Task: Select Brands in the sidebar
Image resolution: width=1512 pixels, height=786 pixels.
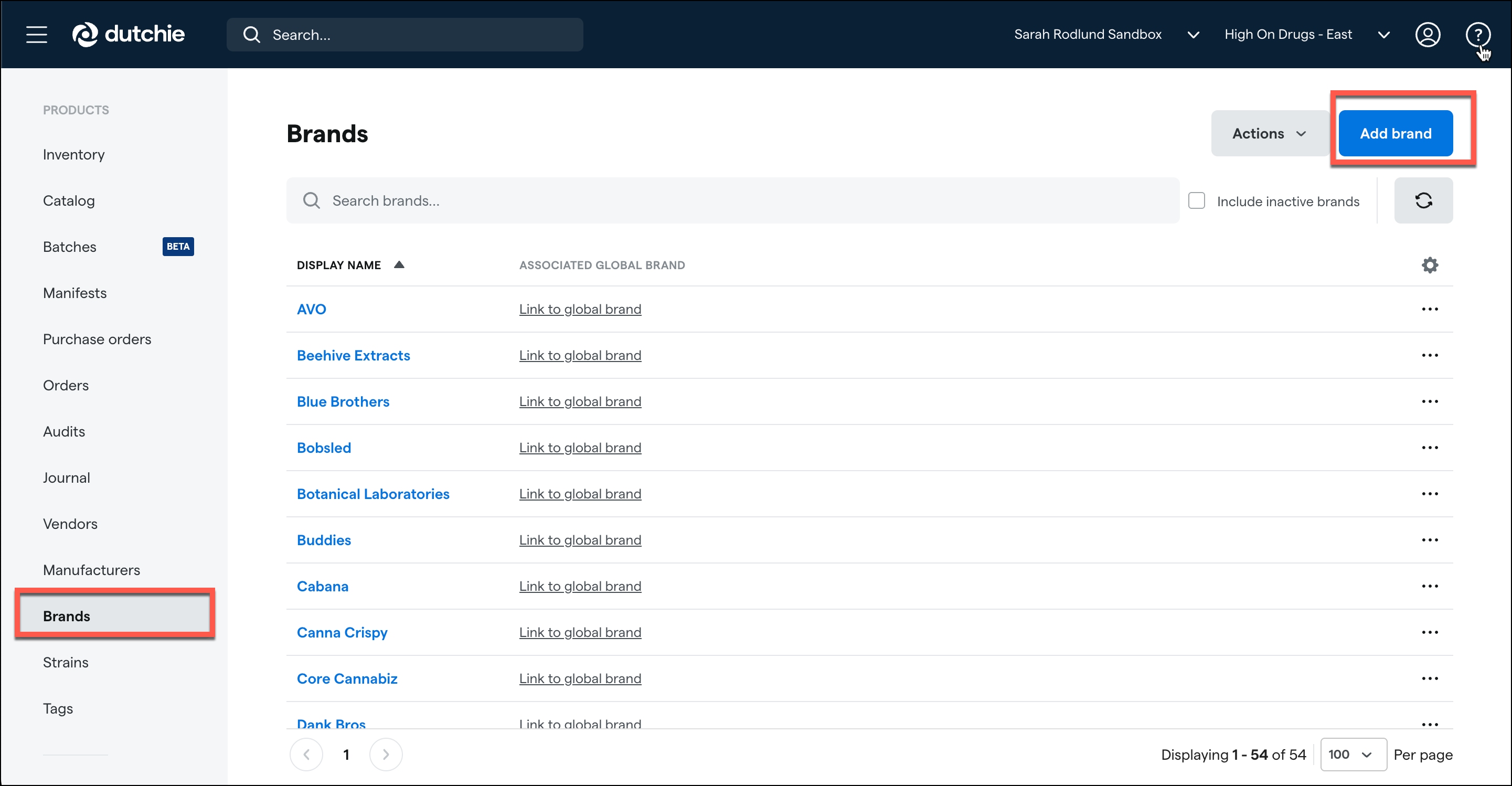Action: pos(115,617)
